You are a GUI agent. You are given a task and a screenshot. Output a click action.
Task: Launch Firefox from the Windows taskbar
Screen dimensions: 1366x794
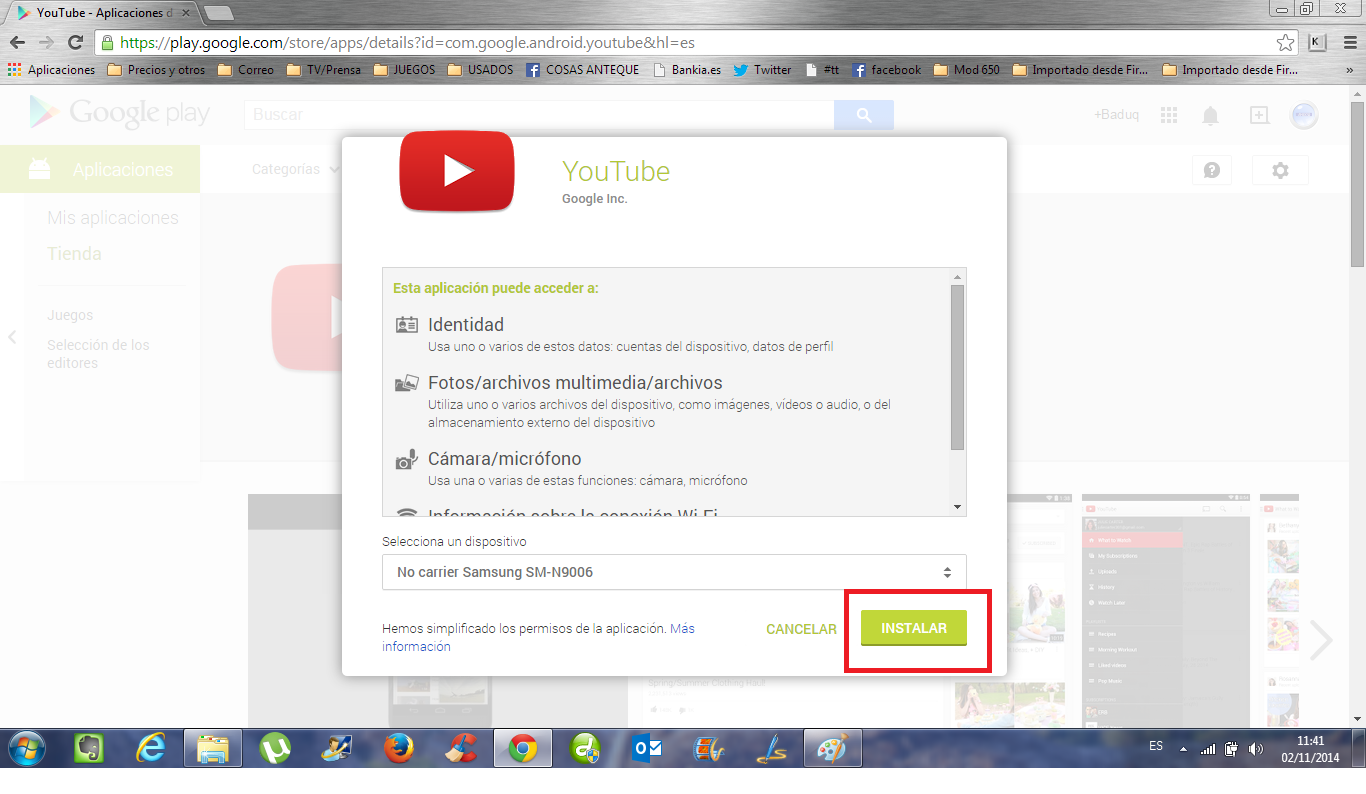398,748
